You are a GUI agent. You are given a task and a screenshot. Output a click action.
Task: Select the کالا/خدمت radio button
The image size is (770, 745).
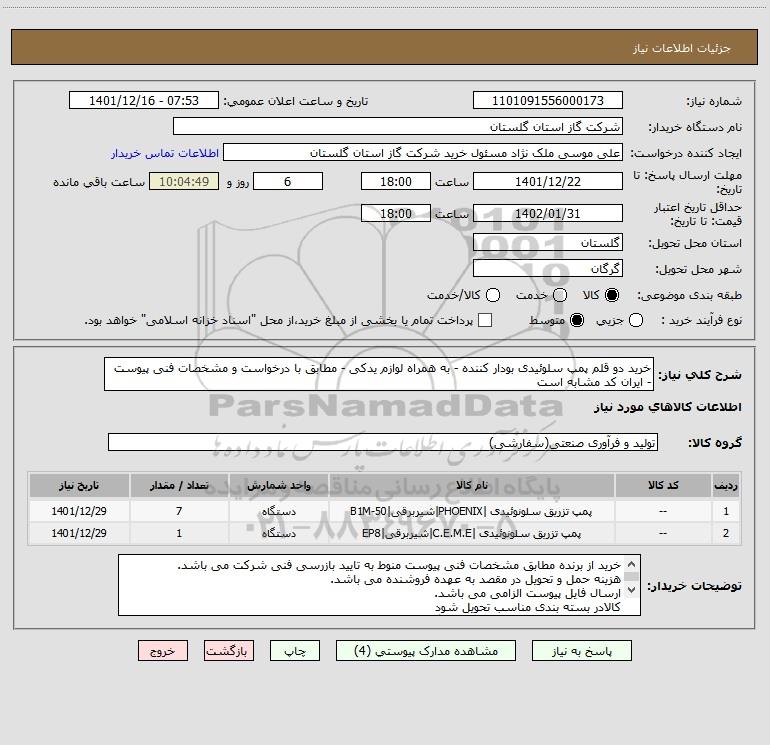(493, 295)
